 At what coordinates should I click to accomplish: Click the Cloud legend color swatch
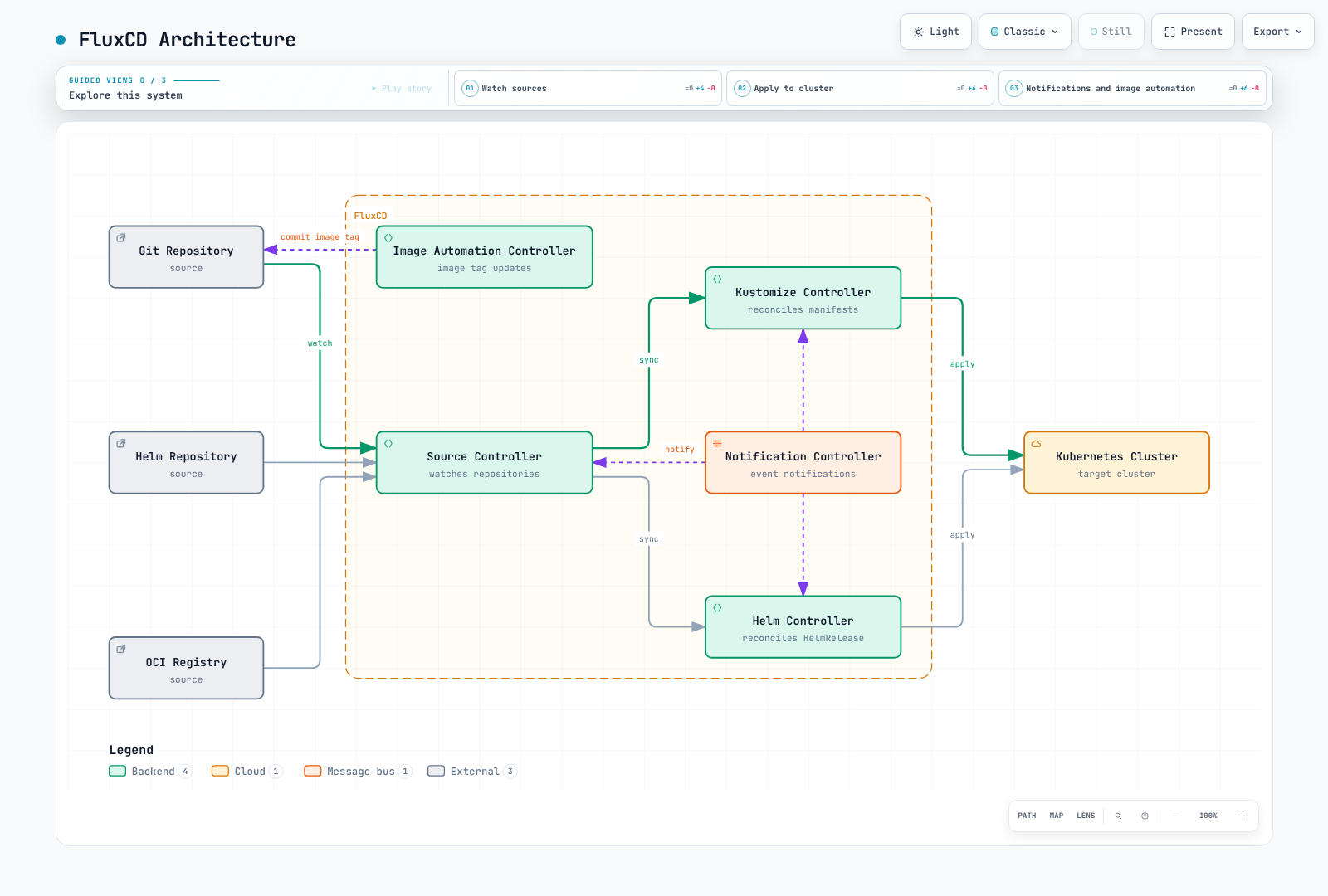(220, 771)
